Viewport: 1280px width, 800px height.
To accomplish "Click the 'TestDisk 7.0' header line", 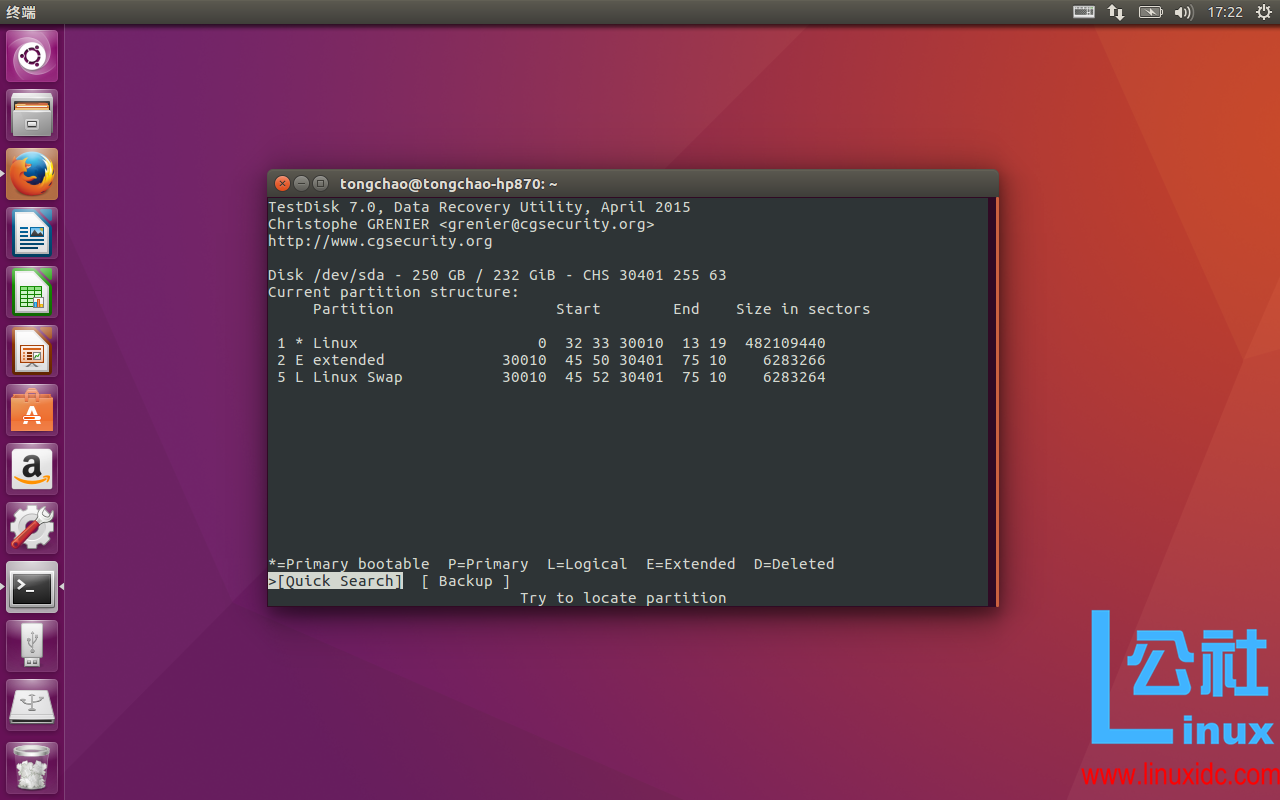I will coord(479,207).
